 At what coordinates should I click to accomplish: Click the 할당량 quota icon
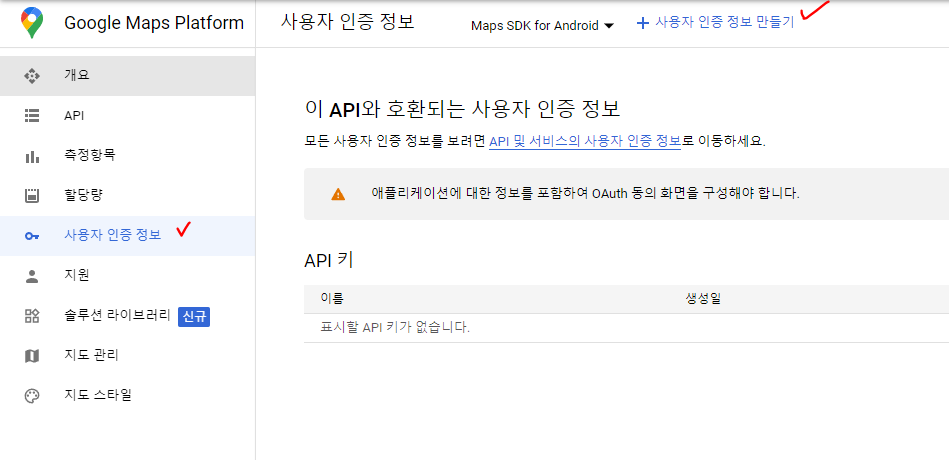31,196
